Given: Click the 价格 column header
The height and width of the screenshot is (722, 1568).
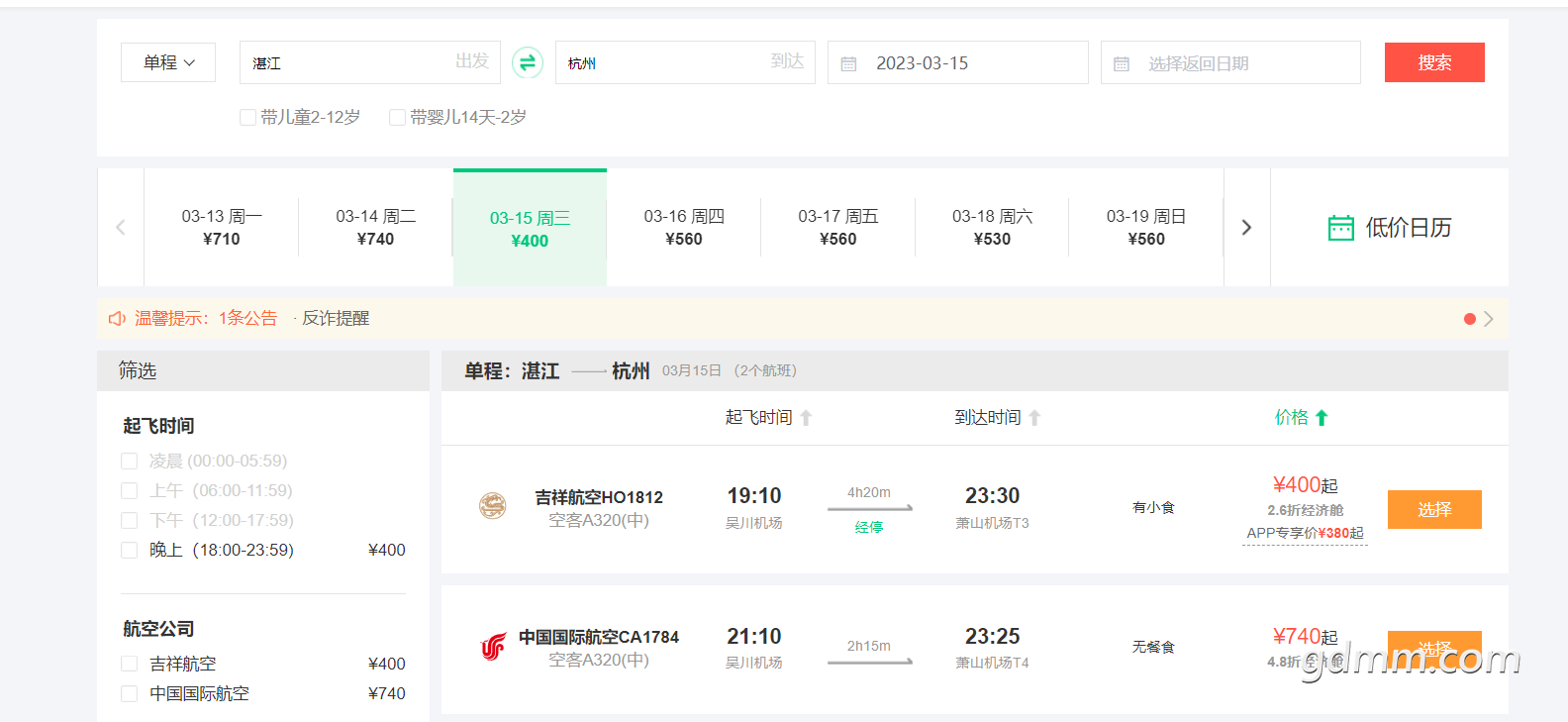Looking at the screenshot, I should 1292,418.
